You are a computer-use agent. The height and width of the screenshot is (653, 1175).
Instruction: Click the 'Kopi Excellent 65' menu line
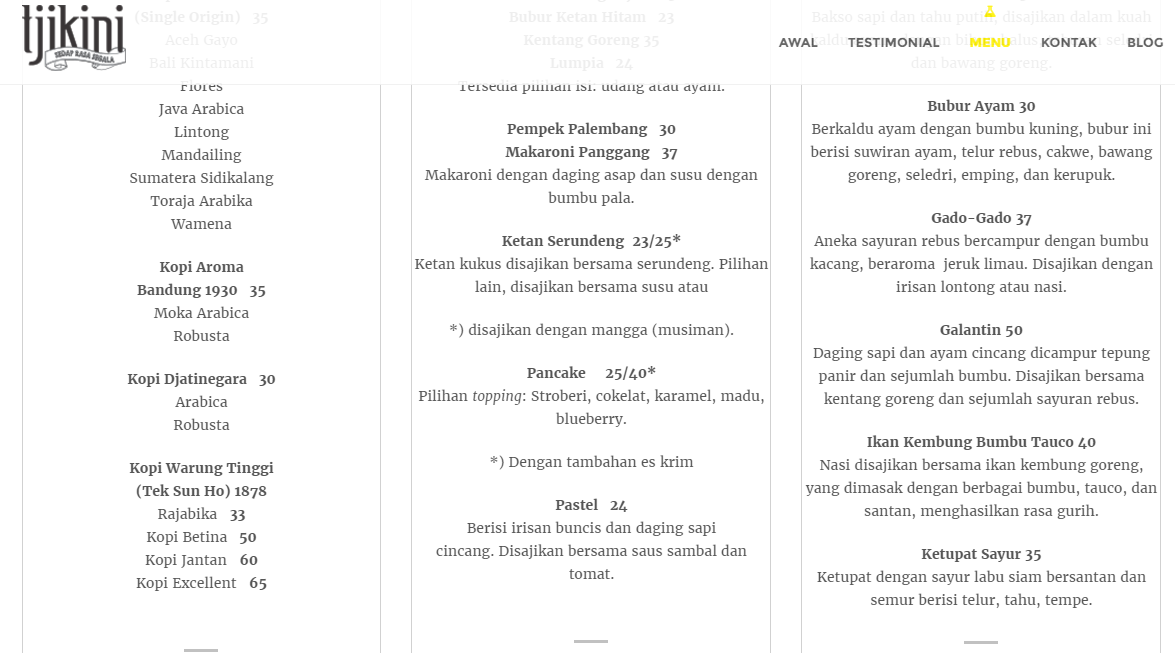pos(200,583)
